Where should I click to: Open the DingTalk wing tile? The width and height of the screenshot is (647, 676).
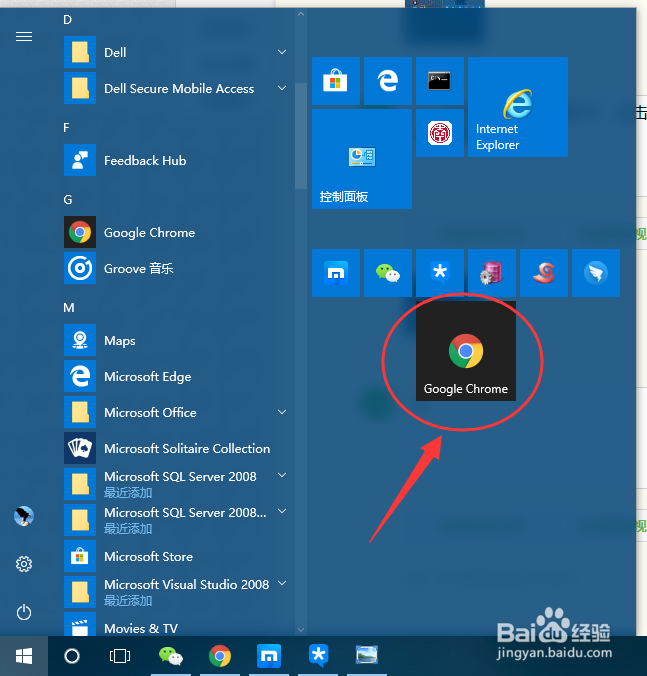[596, 273]
